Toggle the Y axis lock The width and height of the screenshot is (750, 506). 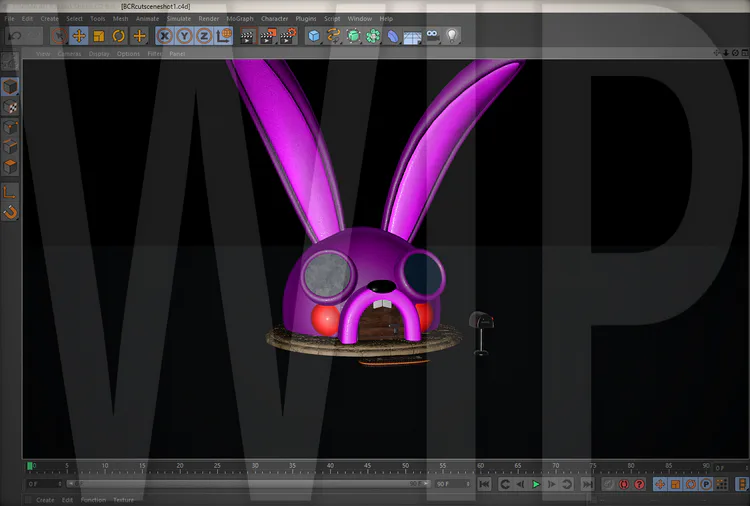pyautogui.click(x=185, y=36)
